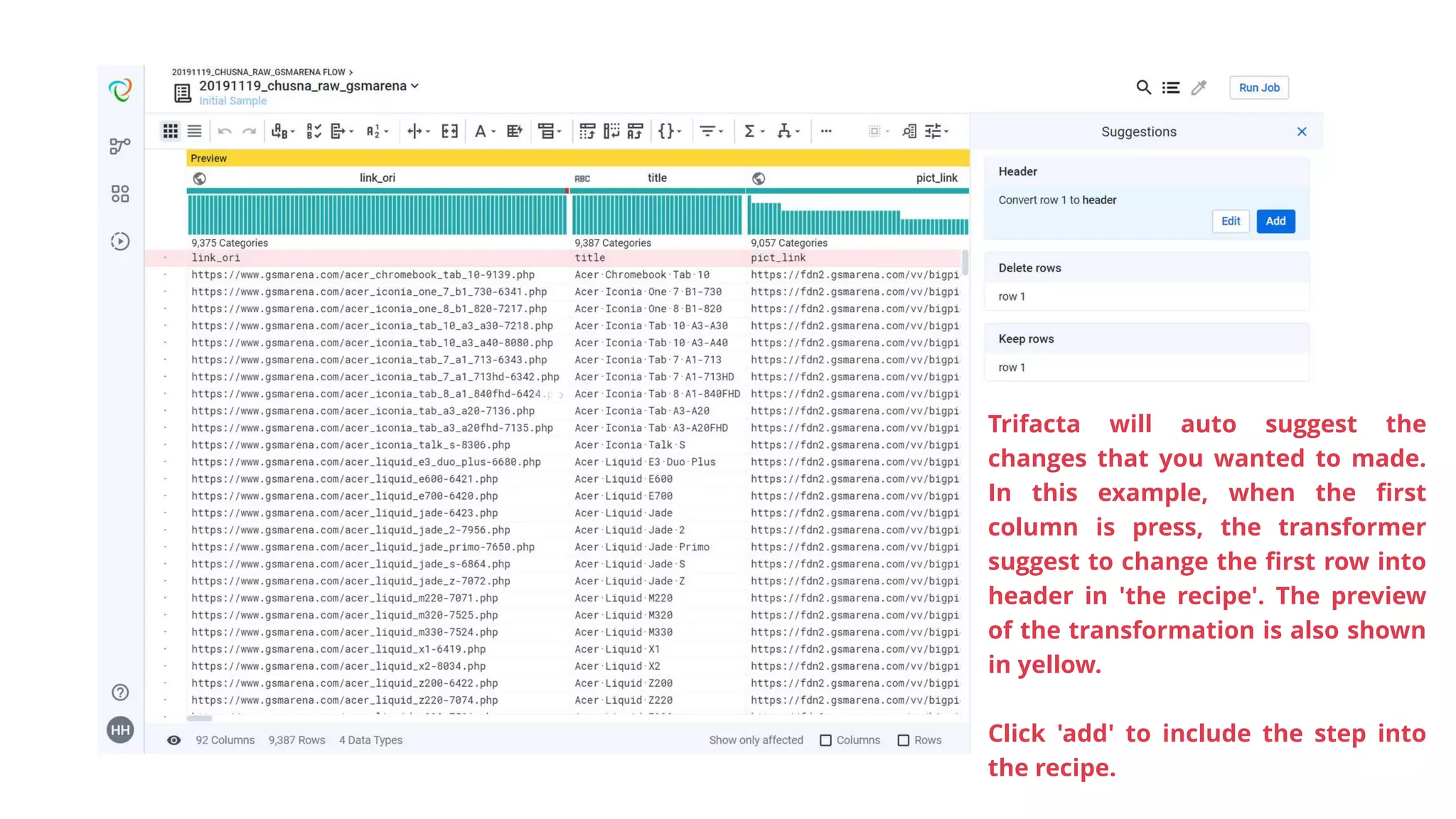Image resolution: width=1456 pixels, height=819 pixels.
Task: Click the horizontal scrollbar of data grid
Action: 199,719
